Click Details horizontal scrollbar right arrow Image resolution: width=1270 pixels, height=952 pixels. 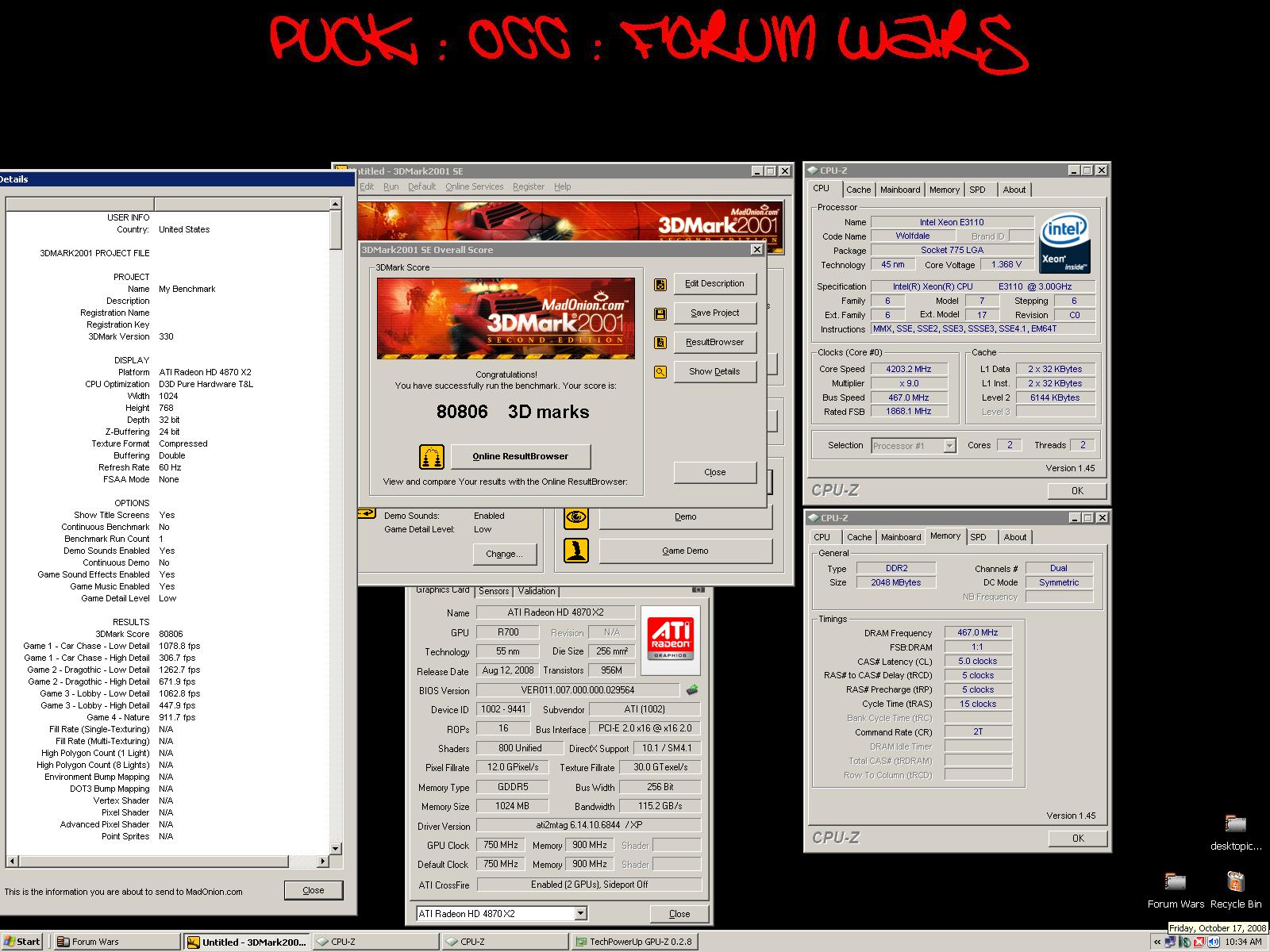click(x=323, y=862)
